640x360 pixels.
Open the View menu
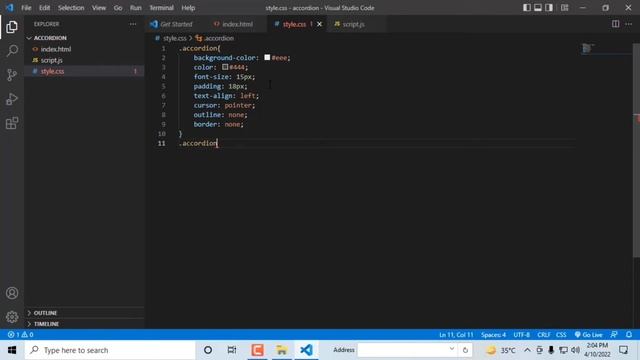click(99, 8)
